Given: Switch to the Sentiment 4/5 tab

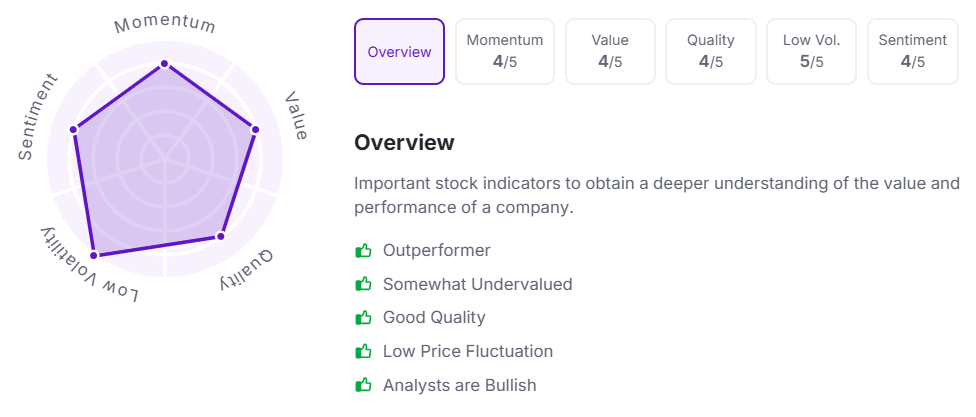Looking at the screenshot, I should pos(912,52).
